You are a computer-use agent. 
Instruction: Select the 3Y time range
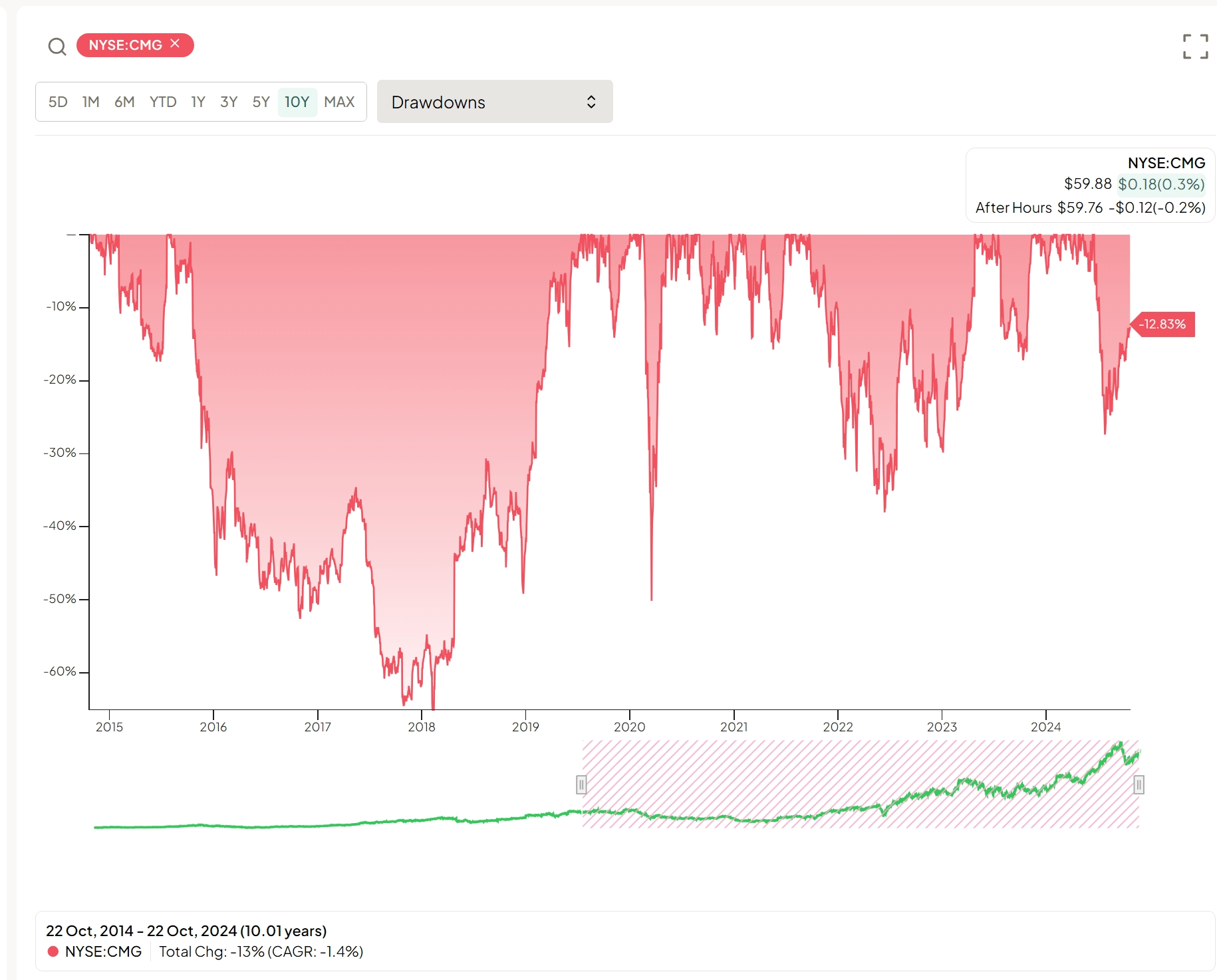(229, 102)
